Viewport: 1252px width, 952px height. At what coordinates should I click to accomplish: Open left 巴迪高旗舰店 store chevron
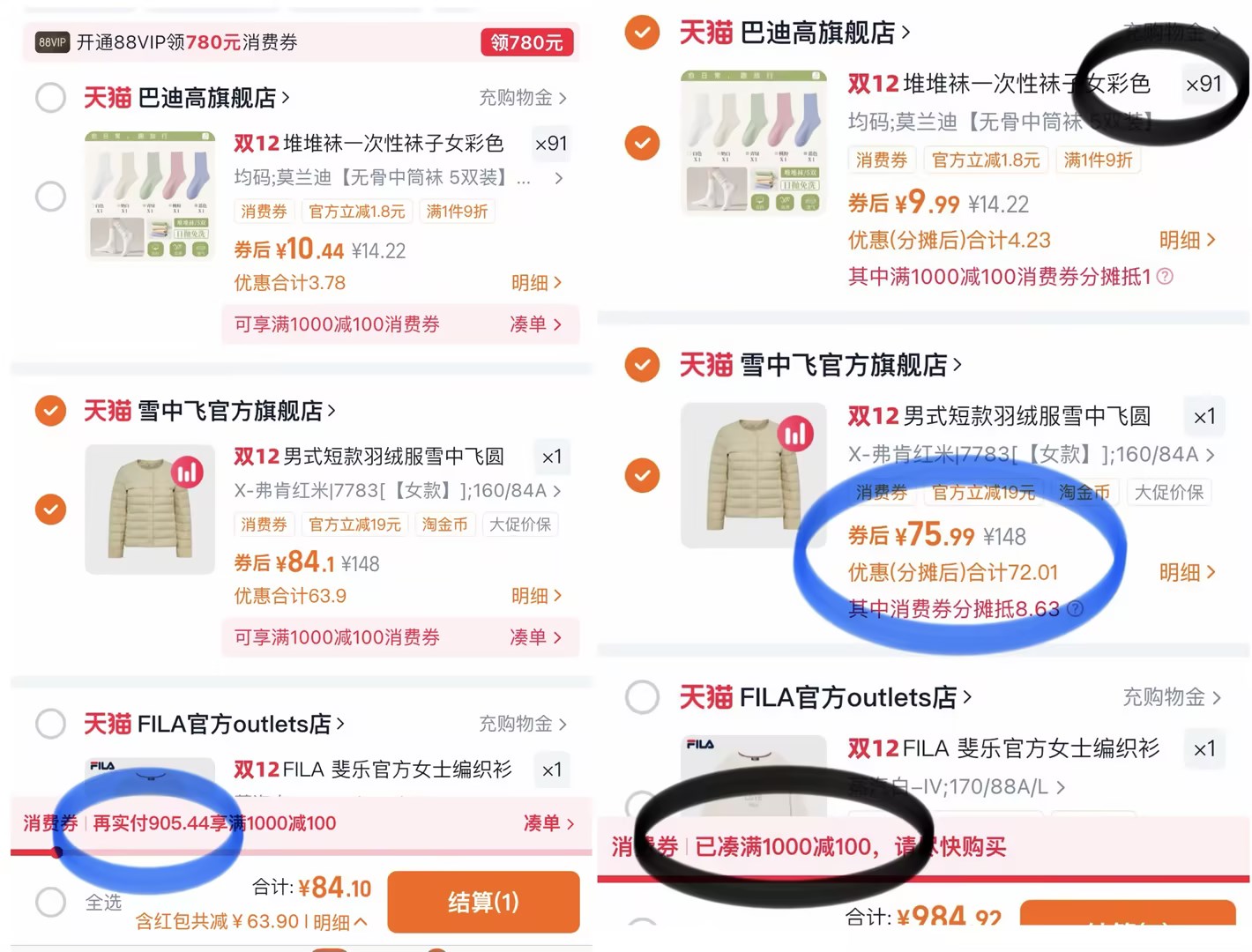pyautogui.click(x=286, y=97)
